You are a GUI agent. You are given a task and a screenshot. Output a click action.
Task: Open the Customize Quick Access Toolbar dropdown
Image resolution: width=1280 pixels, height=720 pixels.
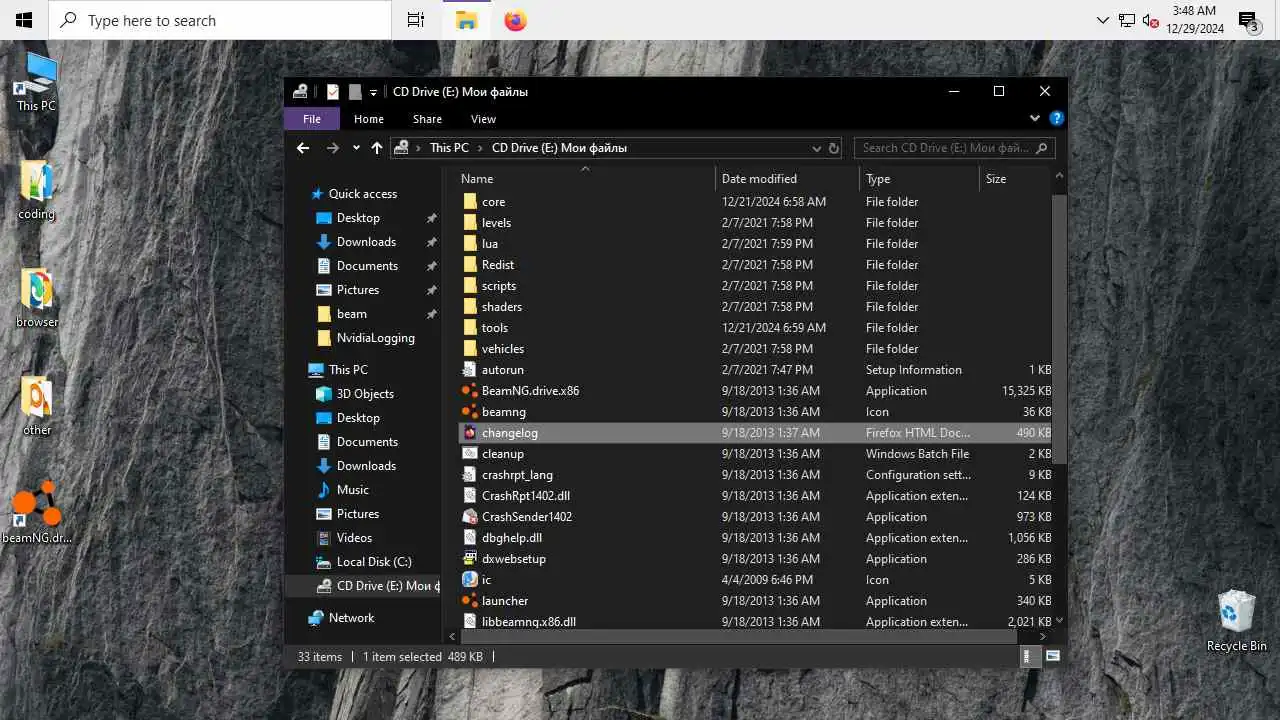pyautogui.click(x=373, y=92)
